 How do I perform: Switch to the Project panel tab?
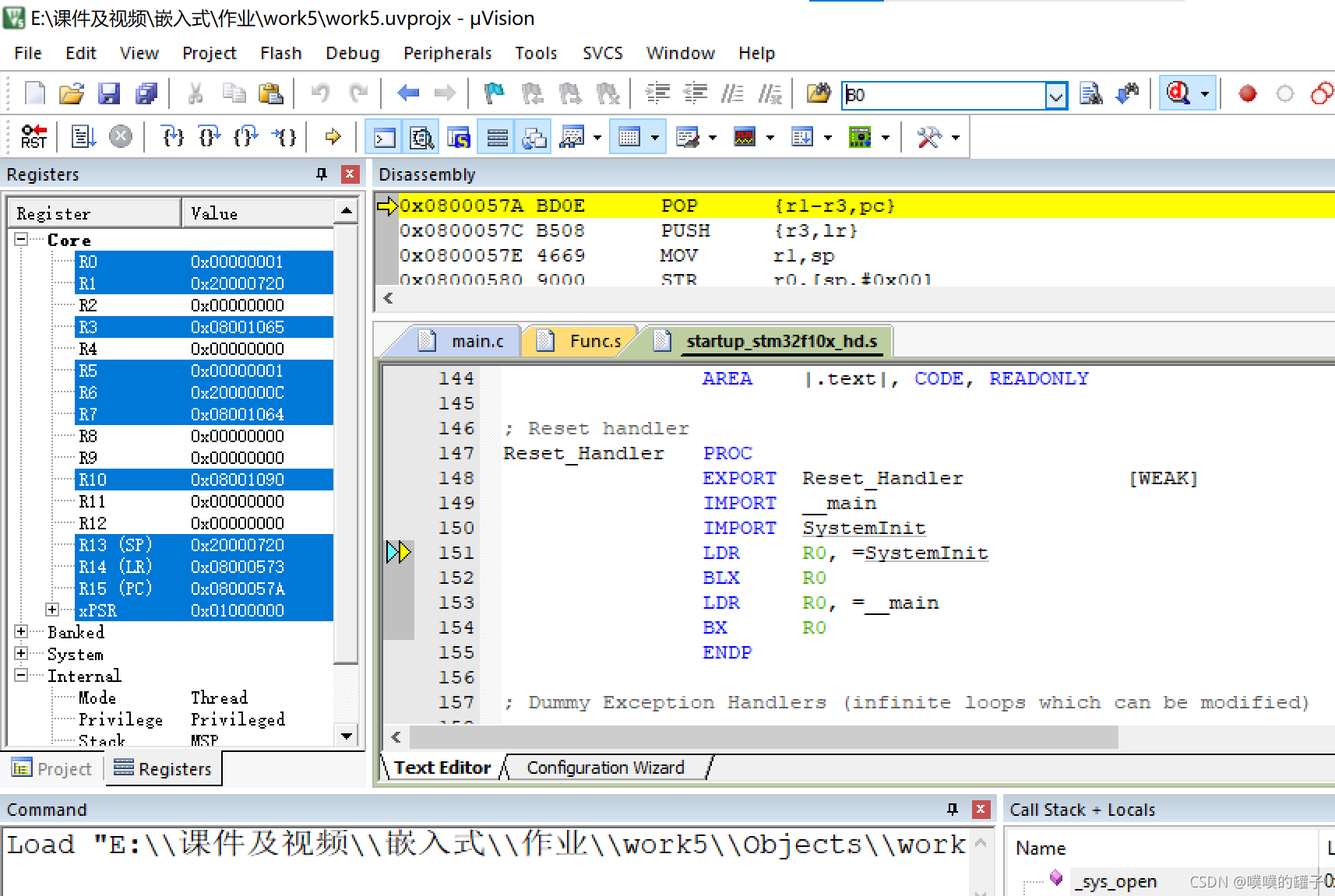53,768
